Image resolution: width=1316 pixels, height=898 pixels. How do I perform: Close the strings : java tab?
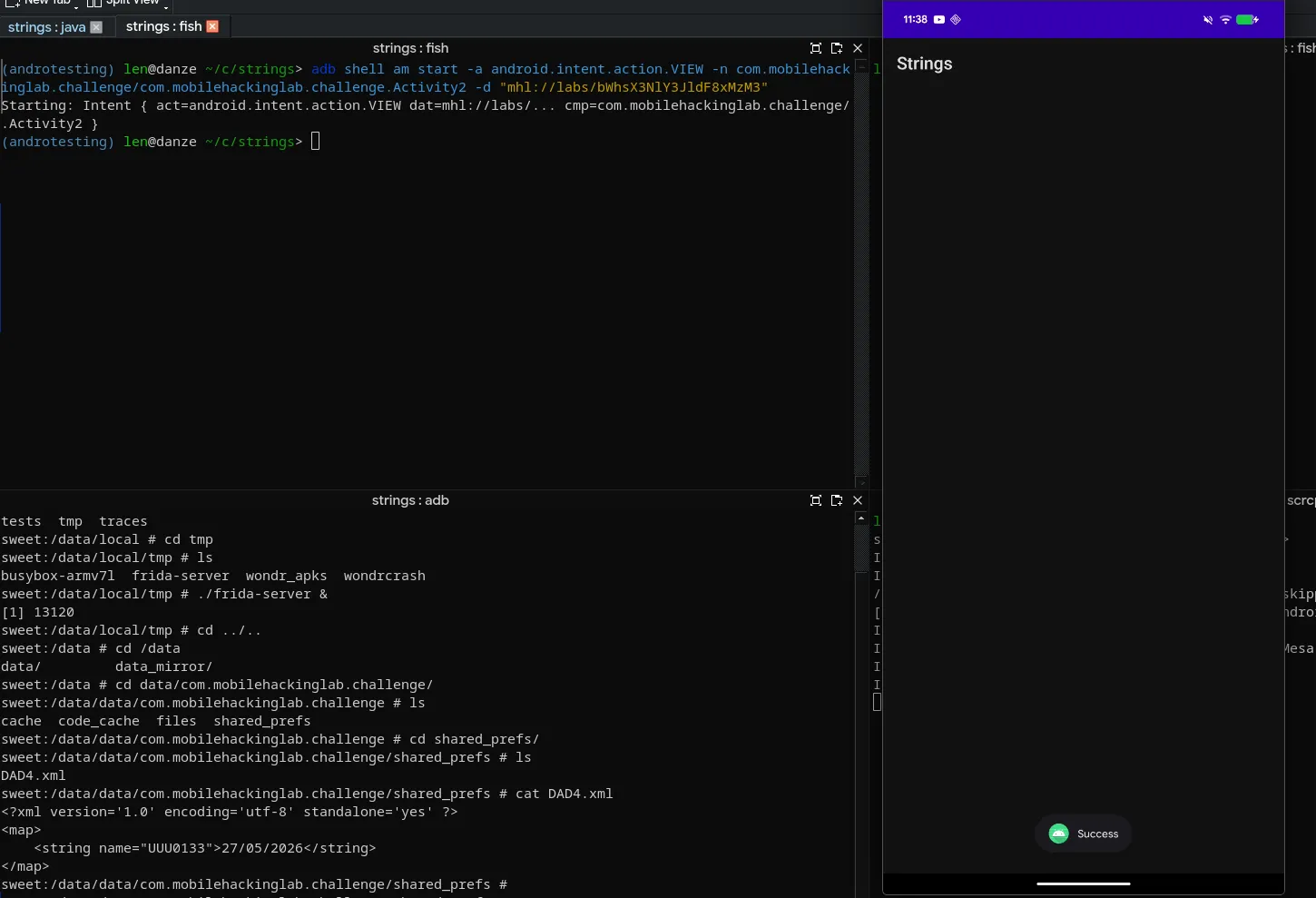96,27
